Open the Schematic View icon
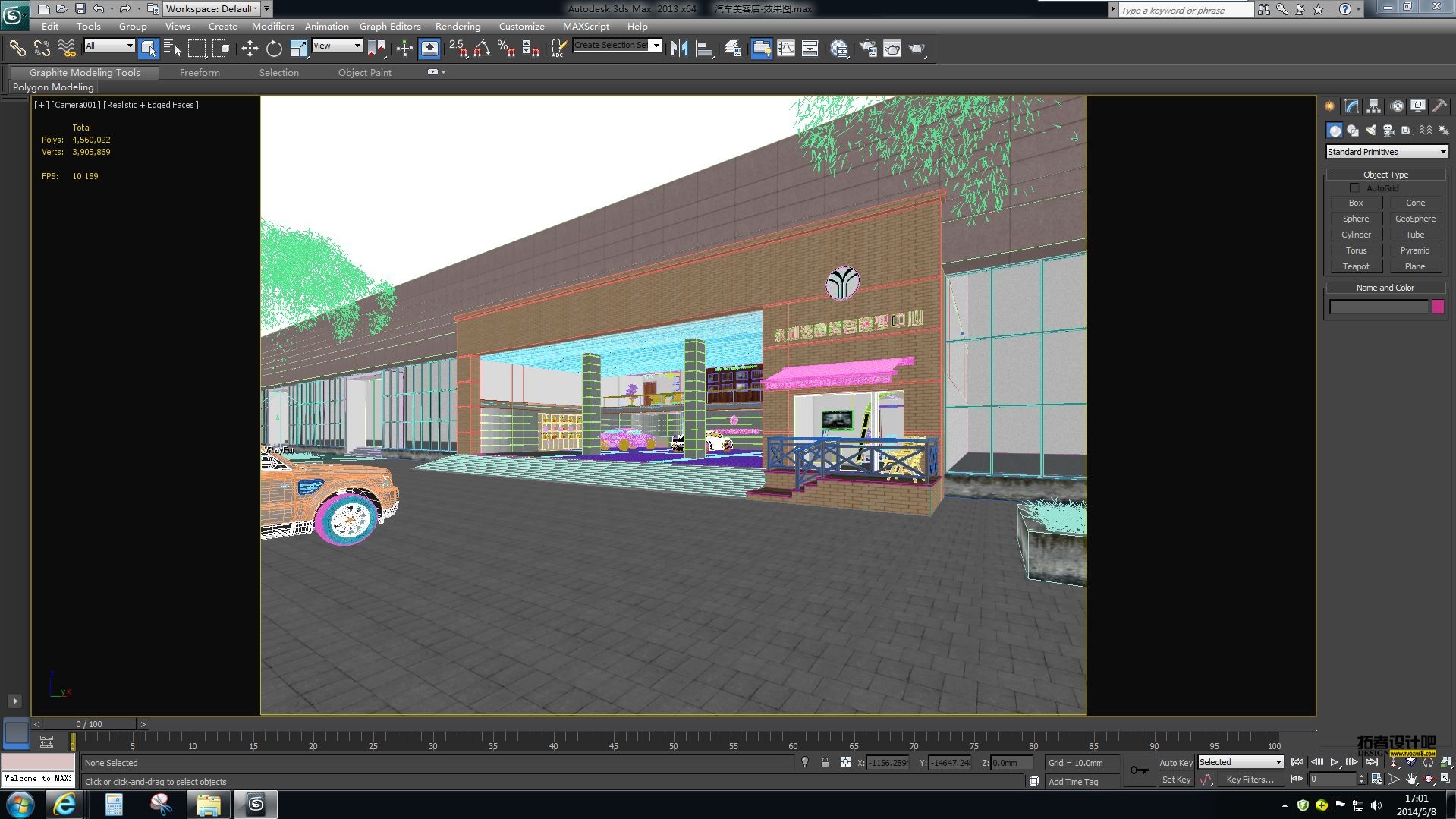Image resolution: width=1456 pixels, height=819 pixels. point(810,49)
